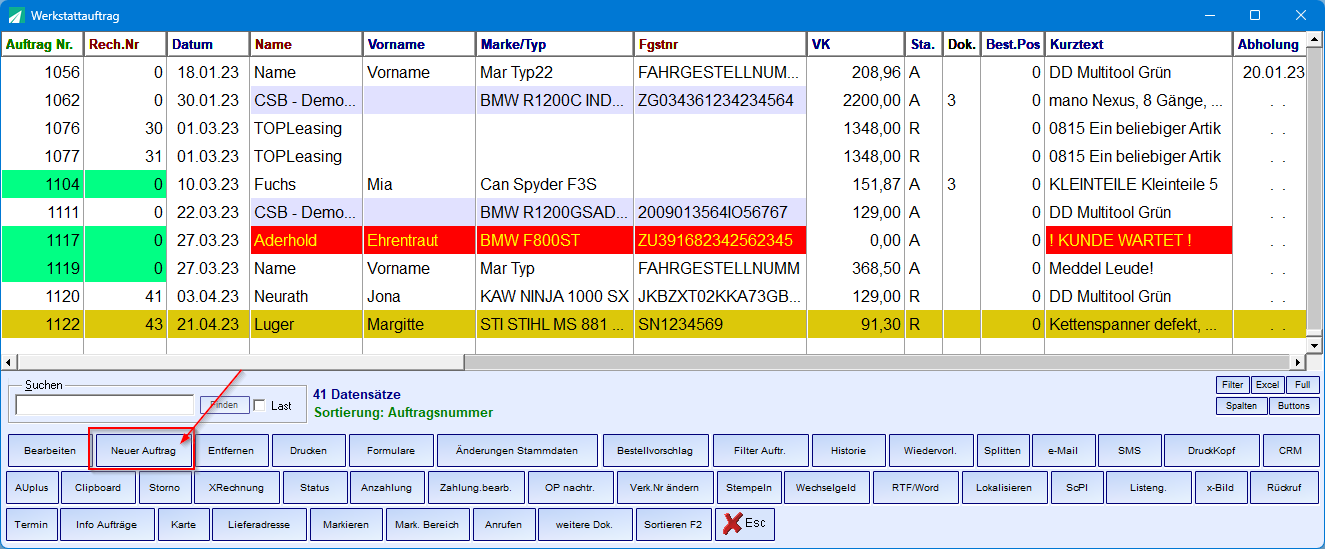Click the Bearbeiten button
1325x549 pixels.
[x=50, y=451]
